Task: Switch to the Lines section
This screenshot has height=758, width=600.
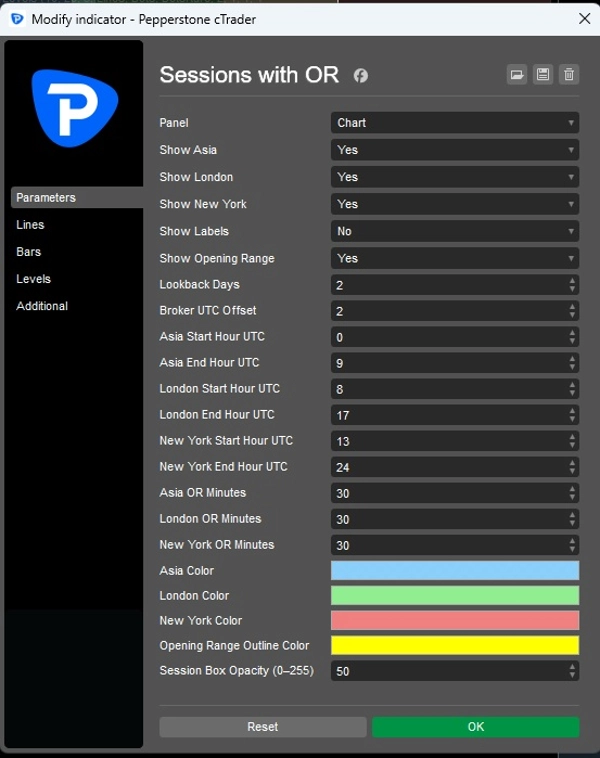Action: (x=30, y=225)
